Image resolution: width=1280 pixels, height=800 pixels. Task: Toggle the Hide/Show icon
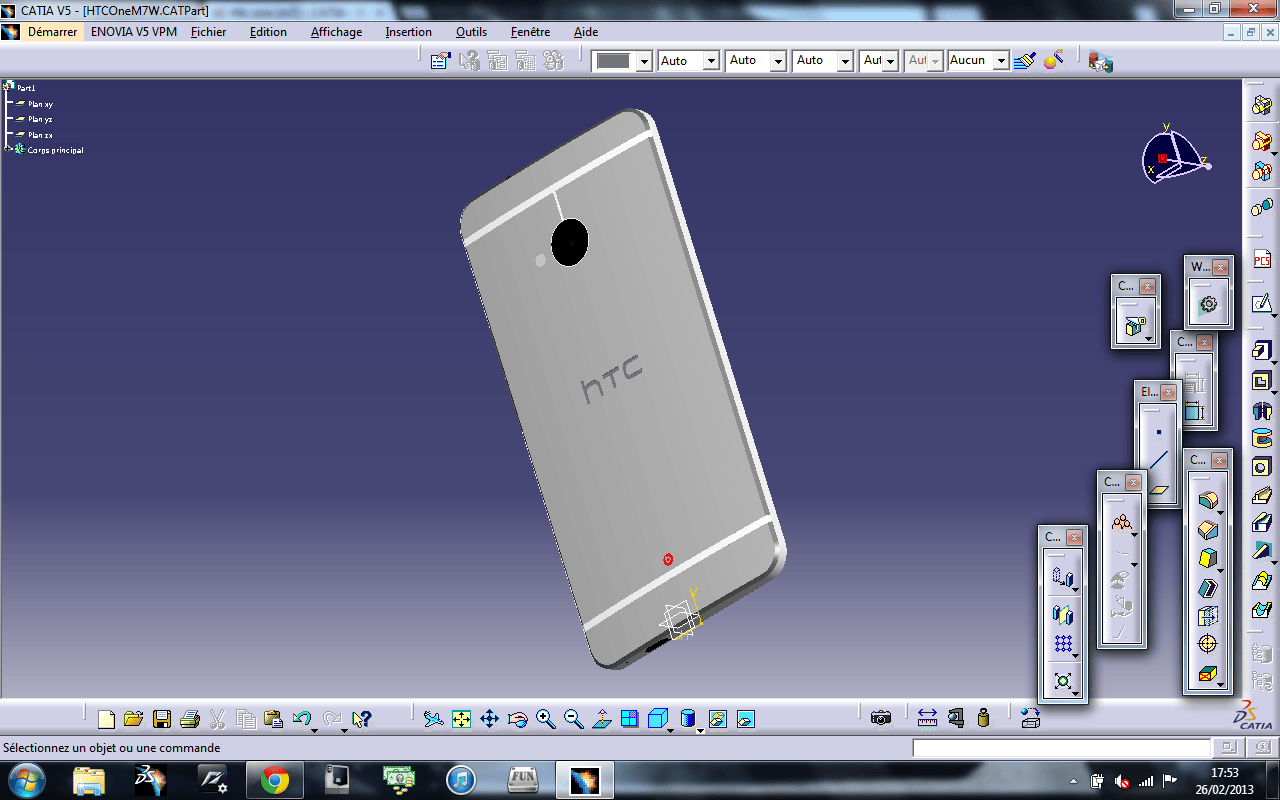click(717, 718)
